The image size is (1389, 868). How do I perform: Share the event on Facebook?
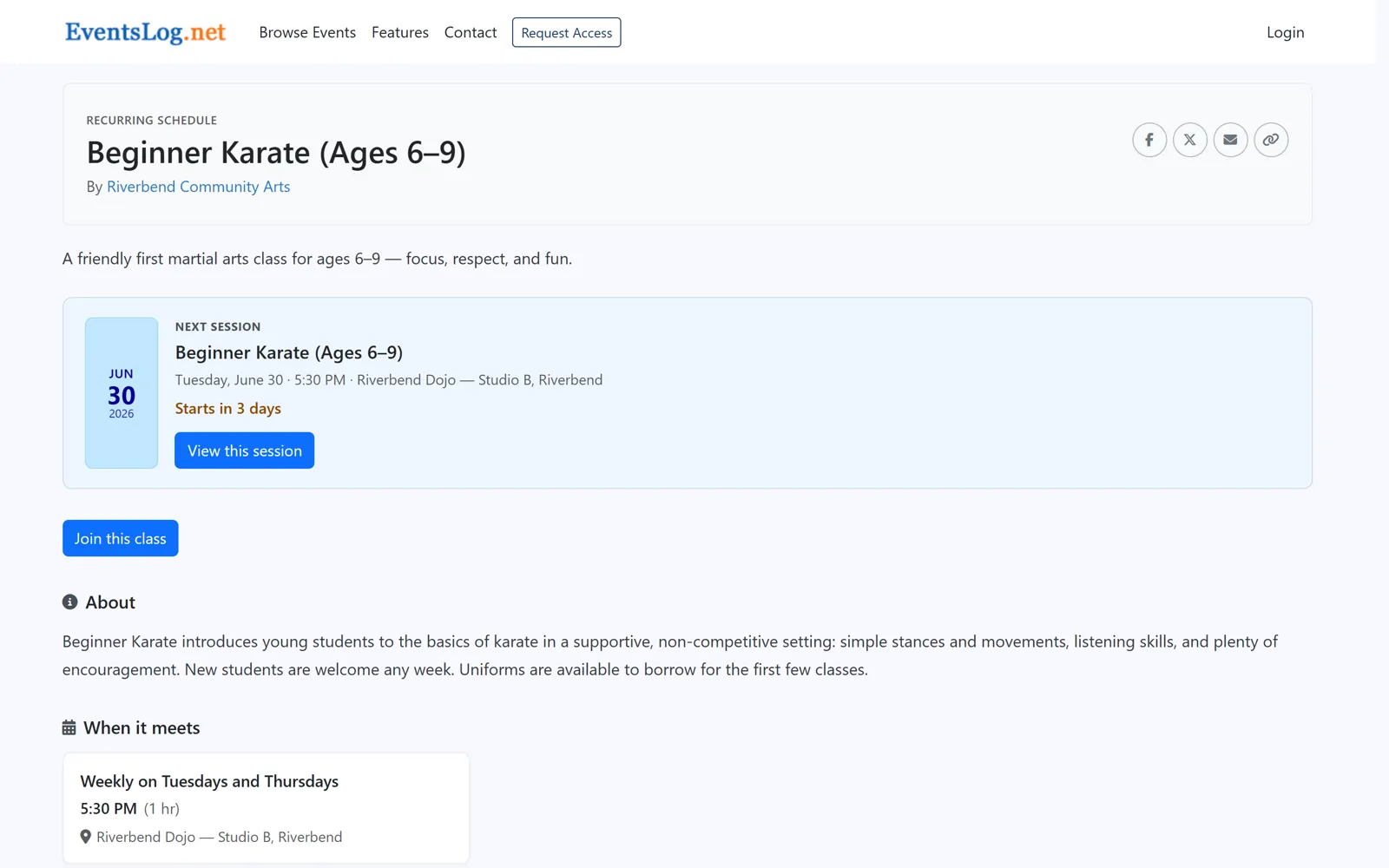1149,140
